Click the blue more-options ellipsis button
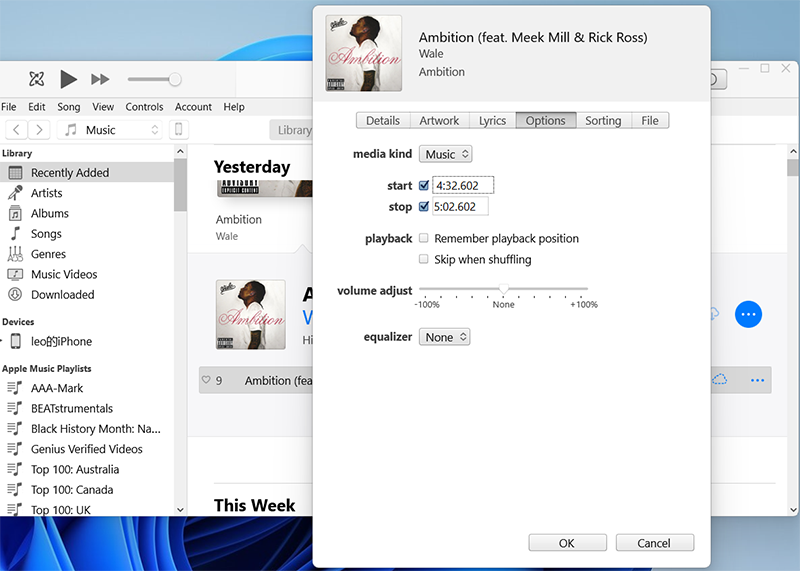800x571 pixels. (x=748, y=314)
